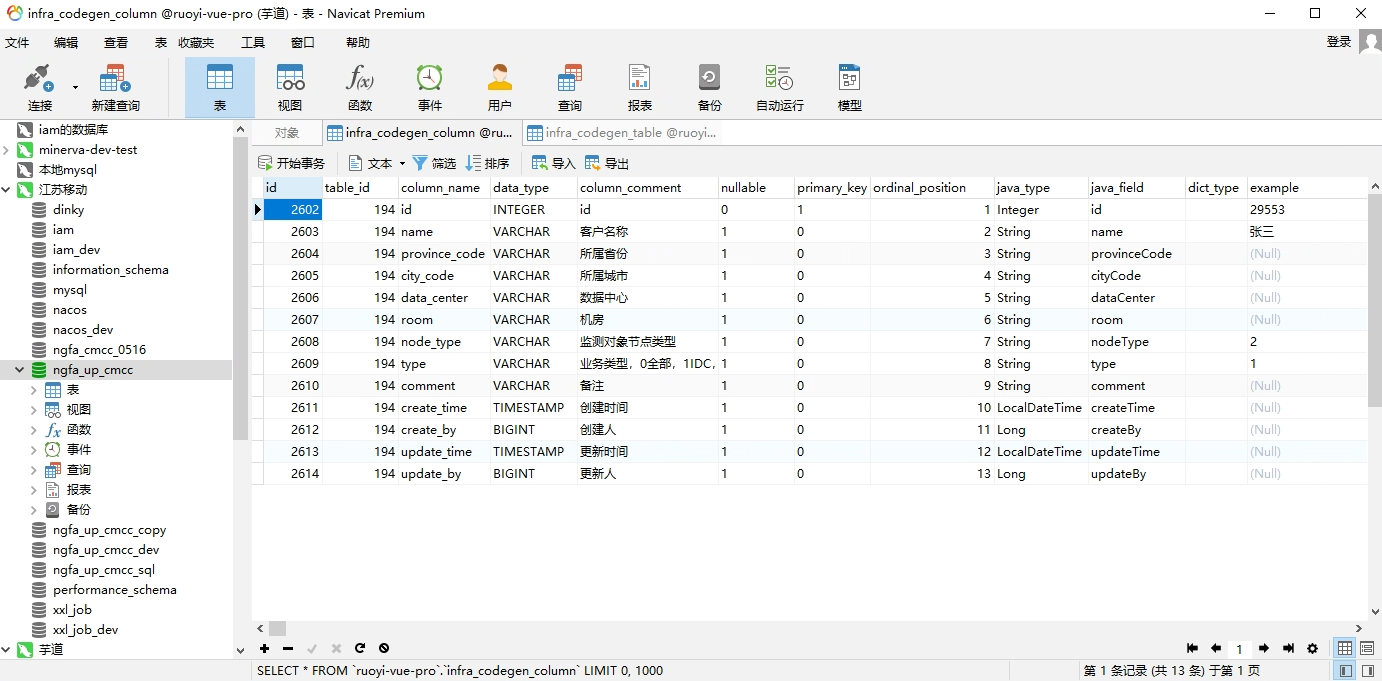Toggle the right-side info pane button
The image size is (1382, 681).
point(1367,671)
